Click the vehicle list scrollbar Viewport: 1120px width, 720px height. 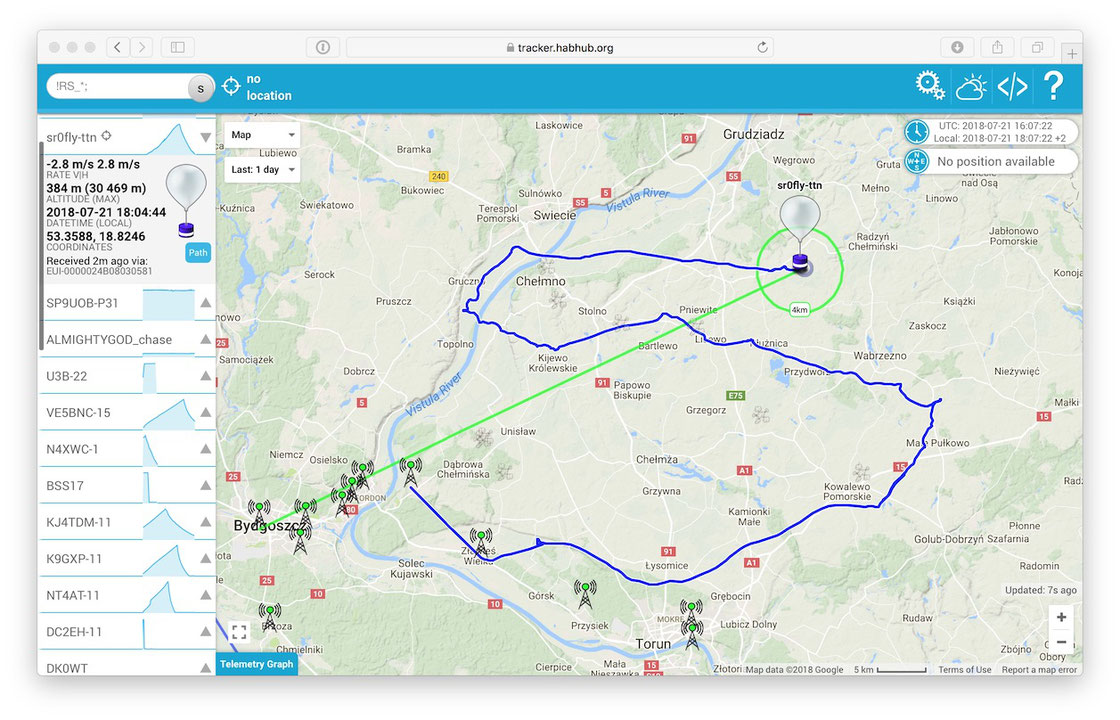pos(41,246)
